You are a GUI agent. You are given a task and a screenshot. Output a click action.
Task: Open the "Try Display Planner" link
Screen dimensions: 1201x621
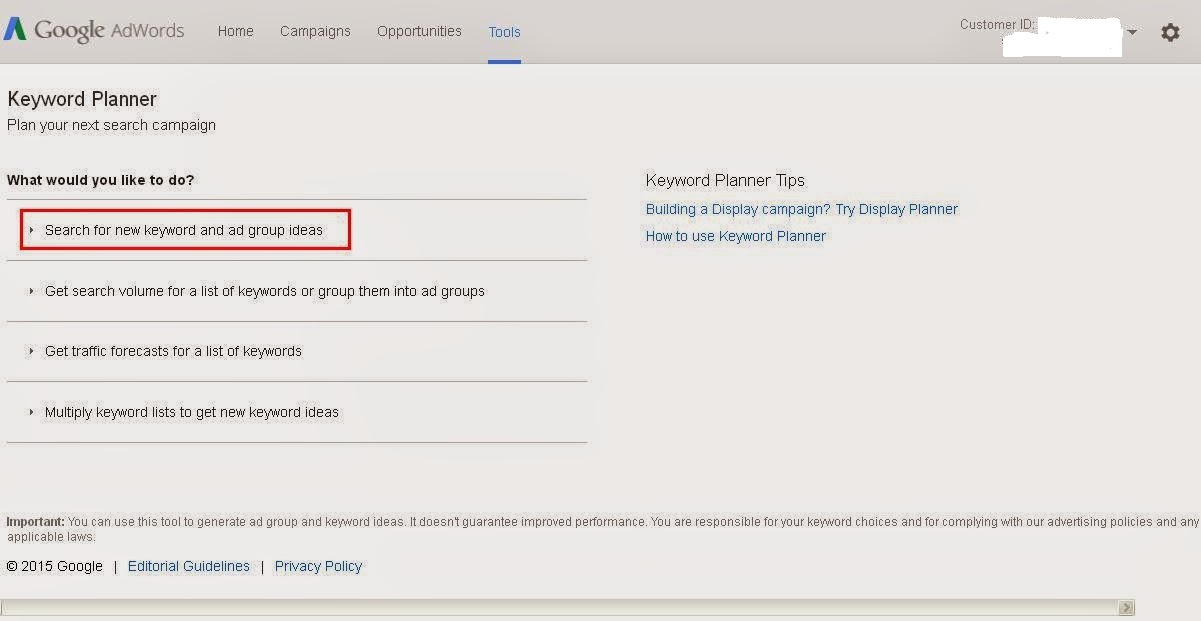(896, 209)
